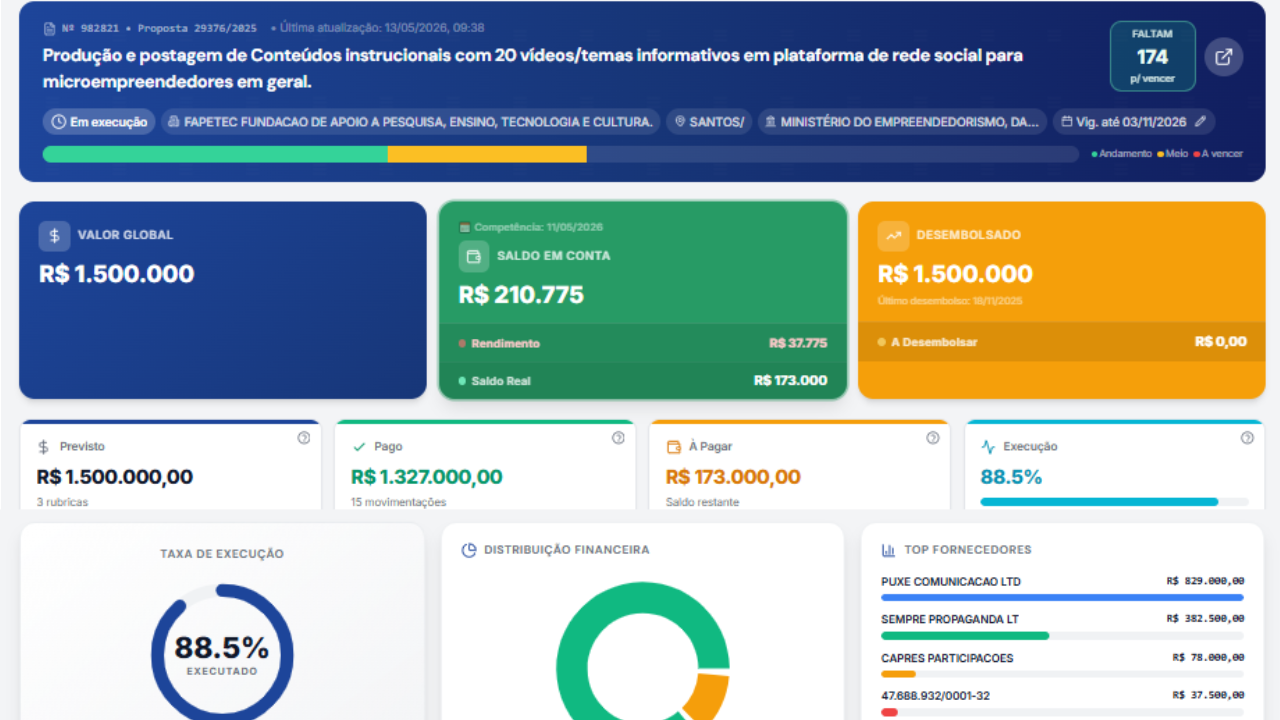
Task: Click the R$ 1.500.000 Valor Global amount
Action: click(x=117, y=274)
